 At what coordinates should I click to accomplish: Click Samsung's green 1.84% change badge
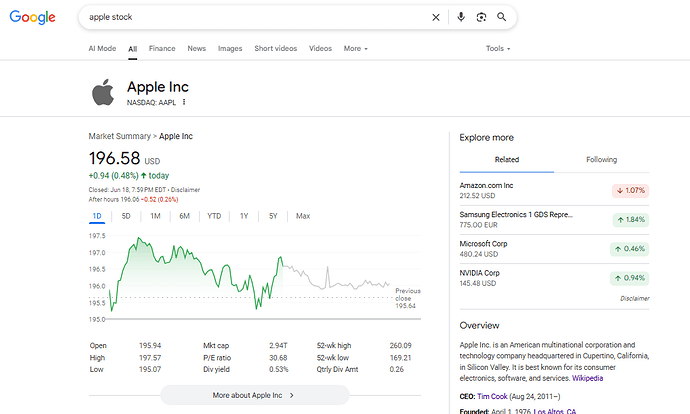tap(631, 220)
